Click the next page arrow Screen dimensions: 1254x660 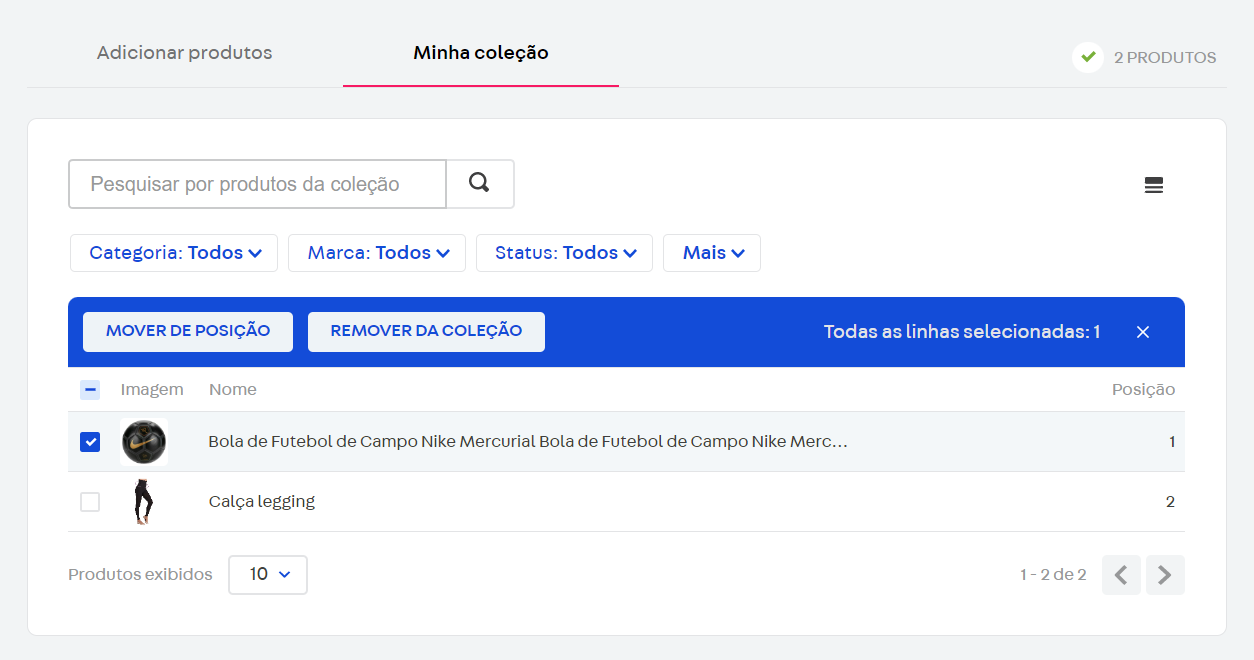pyautogui.click(x=1165, y=575)
